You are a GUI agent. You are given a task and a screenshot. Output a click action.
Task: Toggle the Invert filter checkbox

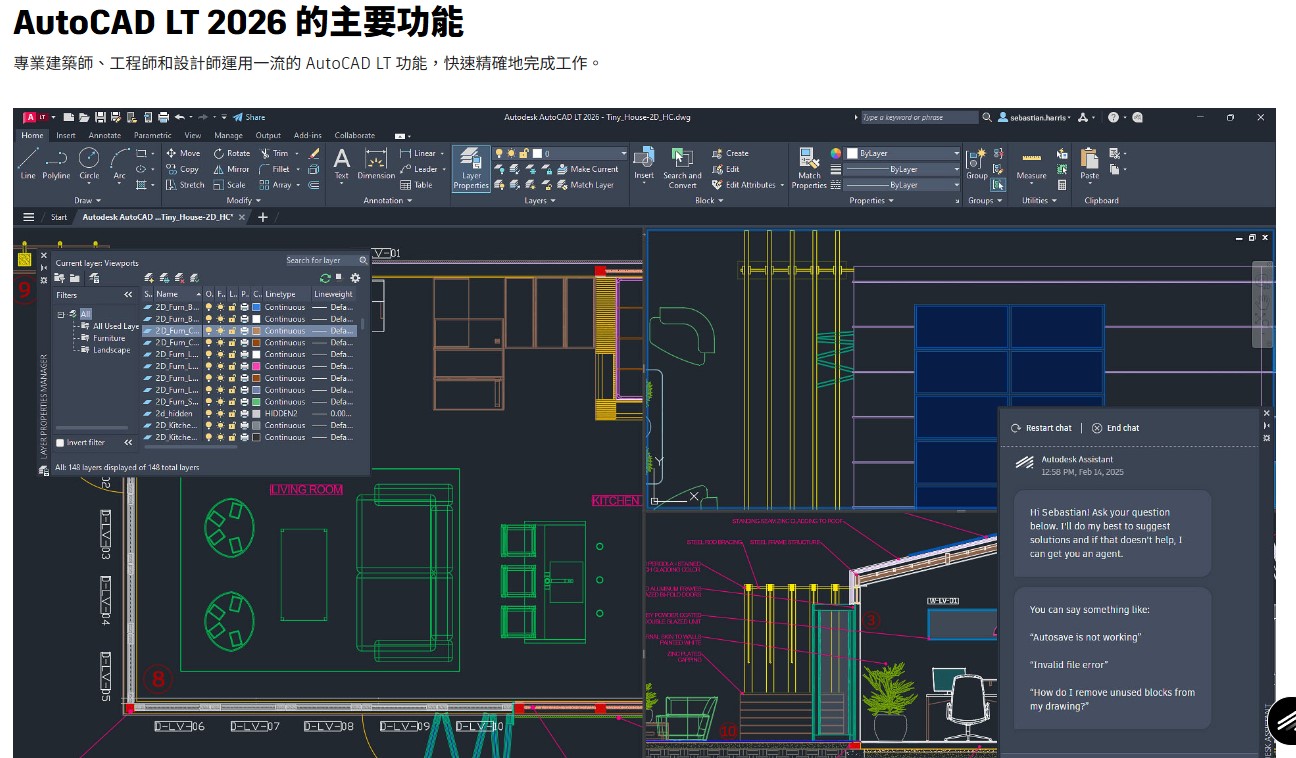coord(60,443)
